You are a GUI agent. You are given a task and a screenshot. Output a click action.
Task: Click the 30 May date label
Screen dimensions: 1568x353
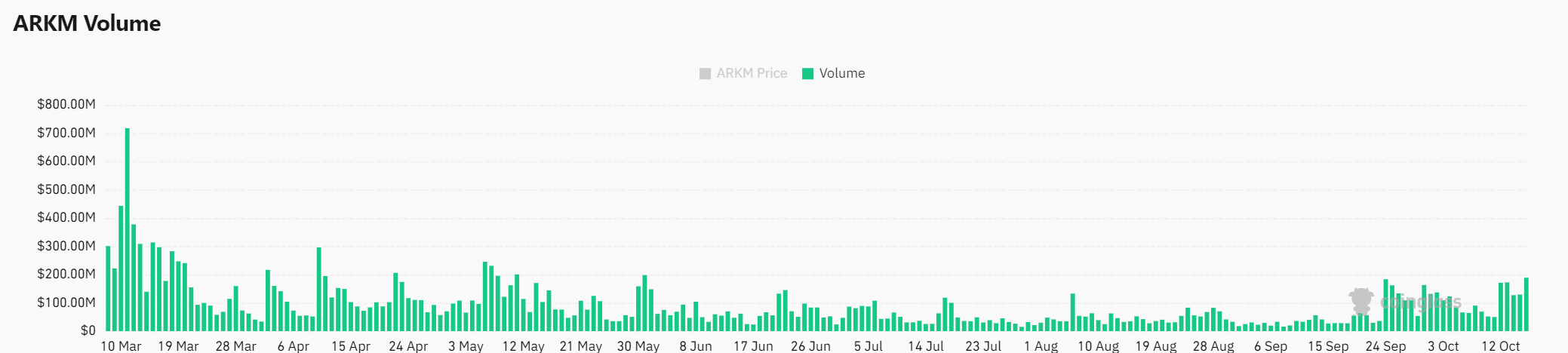tap(638, 346)
